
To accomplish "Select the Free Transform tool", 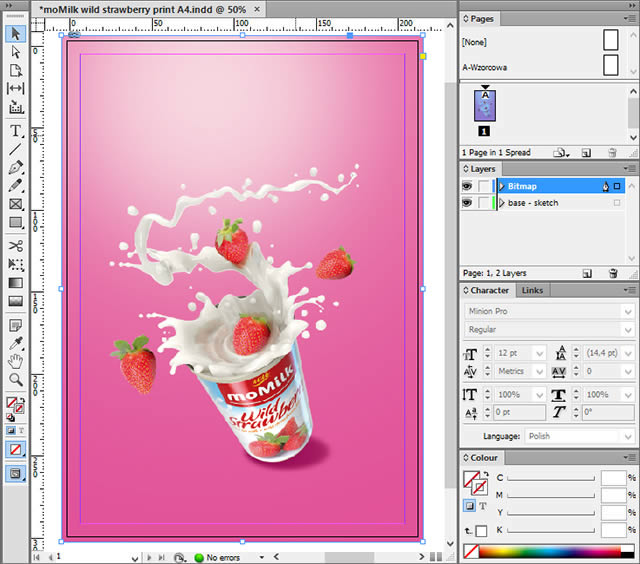I will coord(16,264).
